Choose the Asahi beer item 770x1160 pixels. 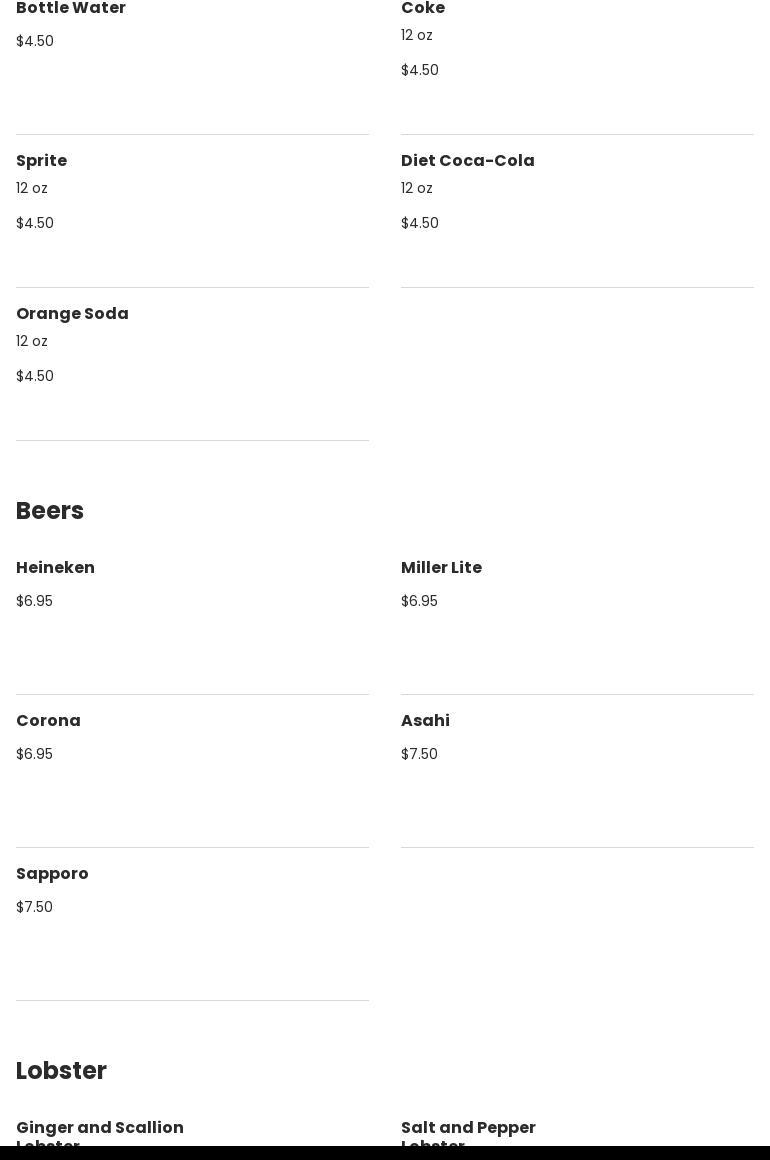click(x=425, y=721)
